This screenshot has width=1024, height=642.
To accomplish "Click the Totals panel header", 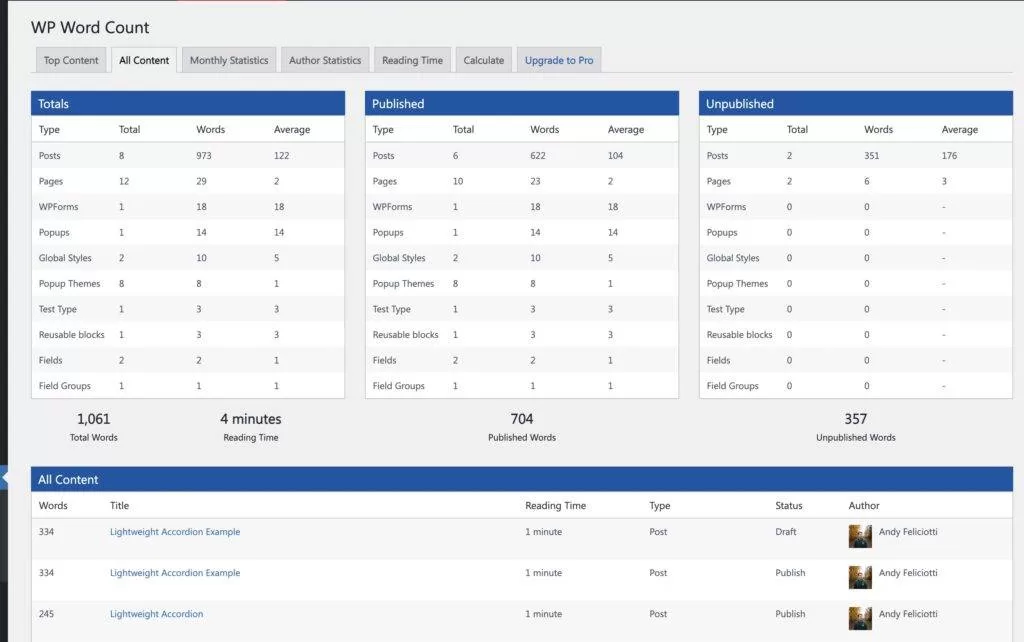I will pyautogui.click(x=188, y=103).
